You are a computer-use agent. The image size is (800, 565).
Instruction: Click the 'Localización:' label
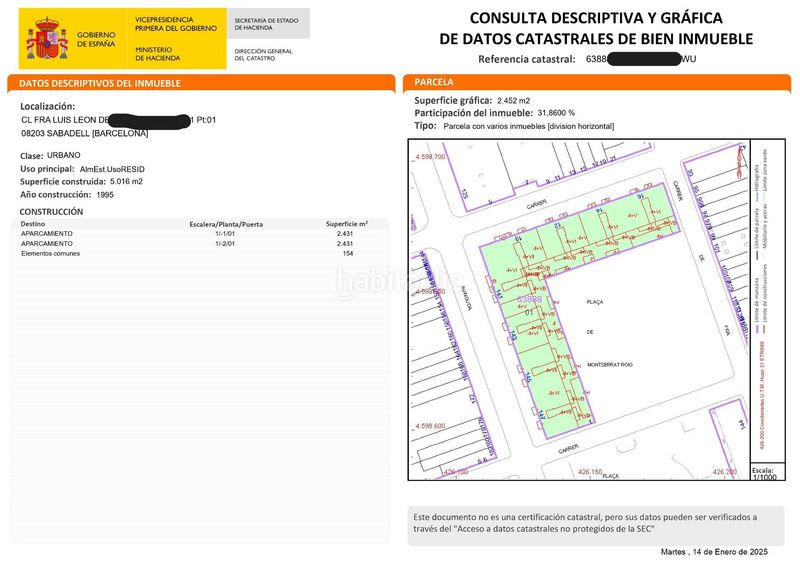click(47, 107)
